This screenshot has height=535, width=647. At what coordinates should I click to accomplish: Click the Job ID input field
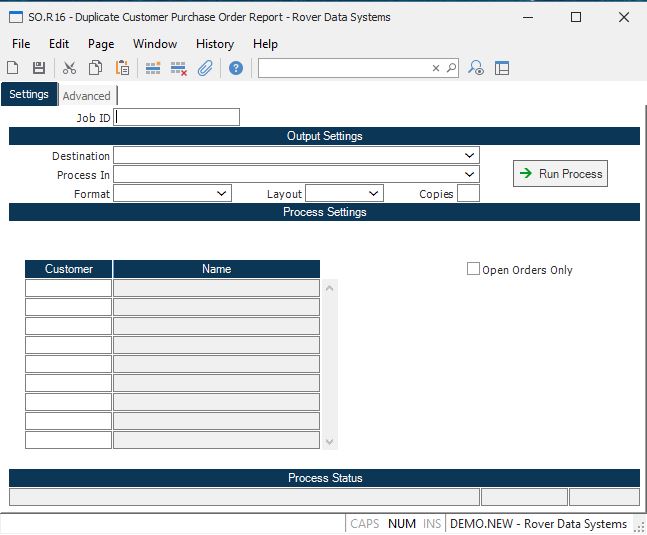click(177, 117)
